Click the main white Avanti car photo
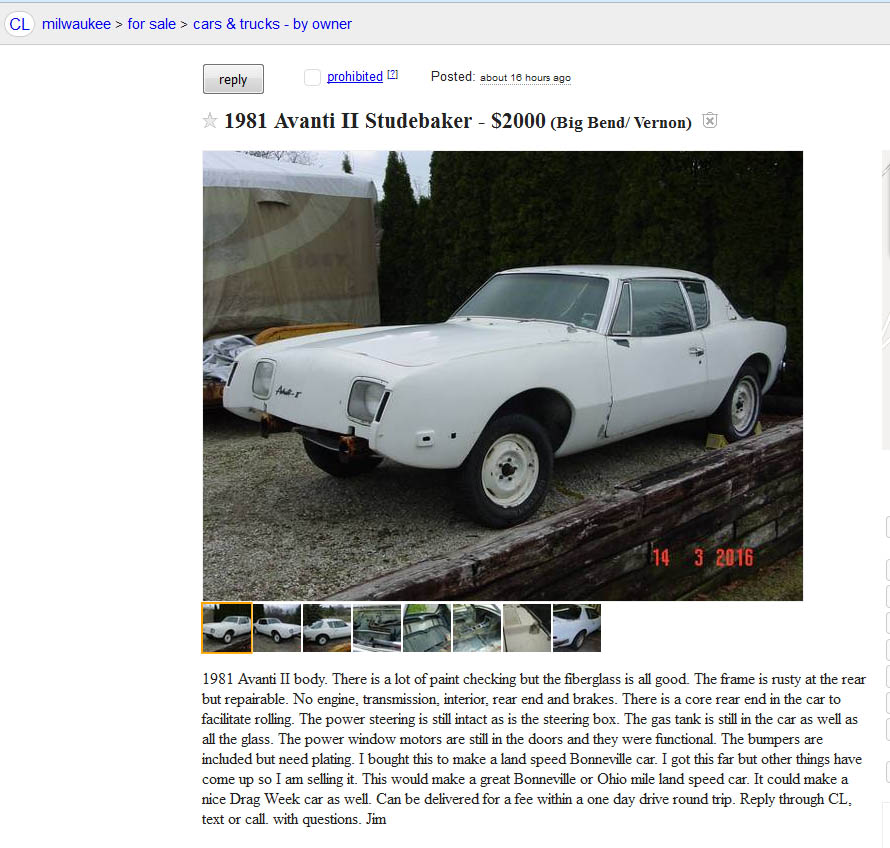Image resolution: width=890 pixels, height=848 pixels. pyautogui.click(x=503, y=376)
